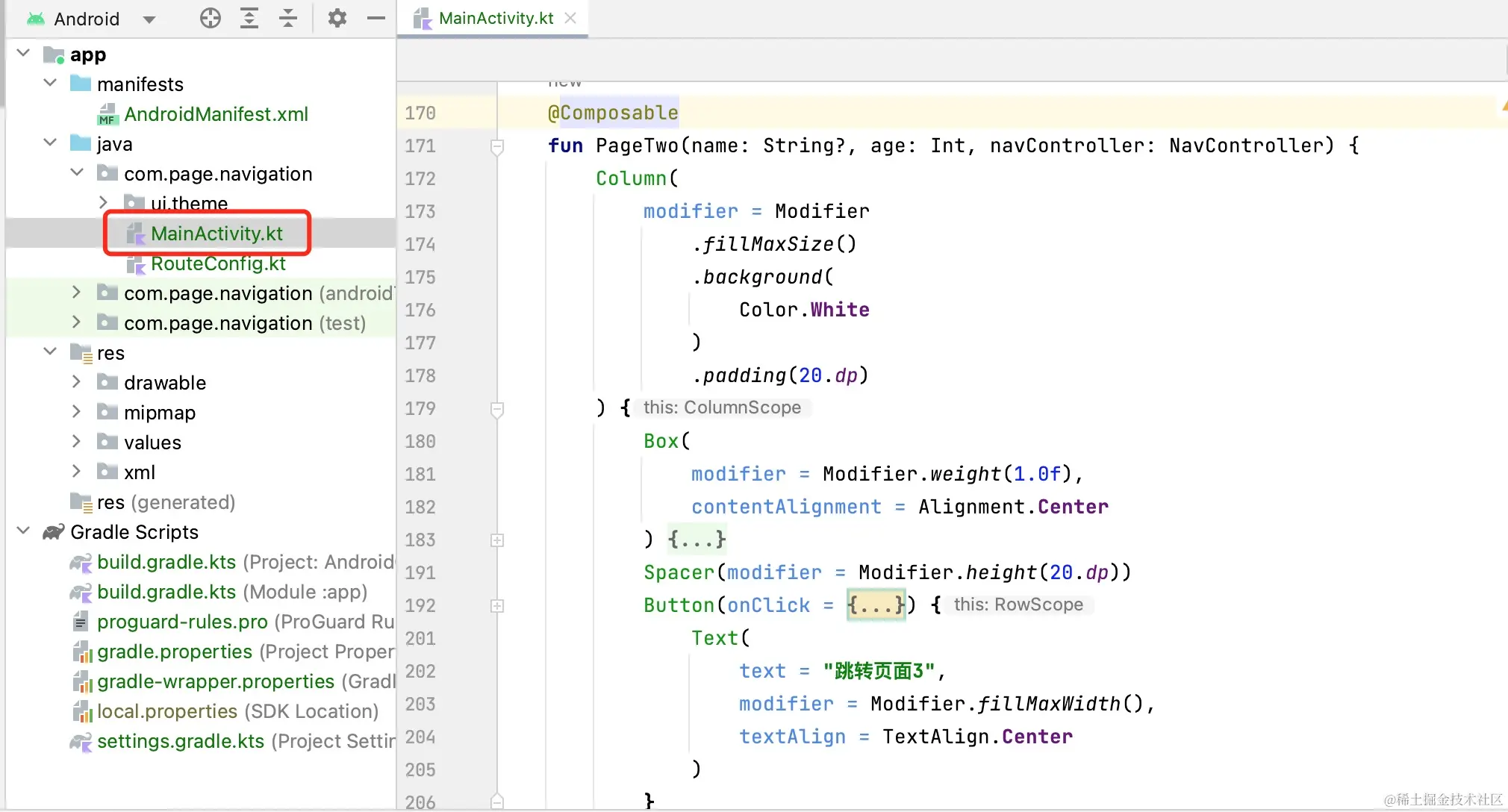The image size is (1508, 812).
Task: Click the Select Opened File target icon
Action: pyautogui.click(x=211, y=18)
